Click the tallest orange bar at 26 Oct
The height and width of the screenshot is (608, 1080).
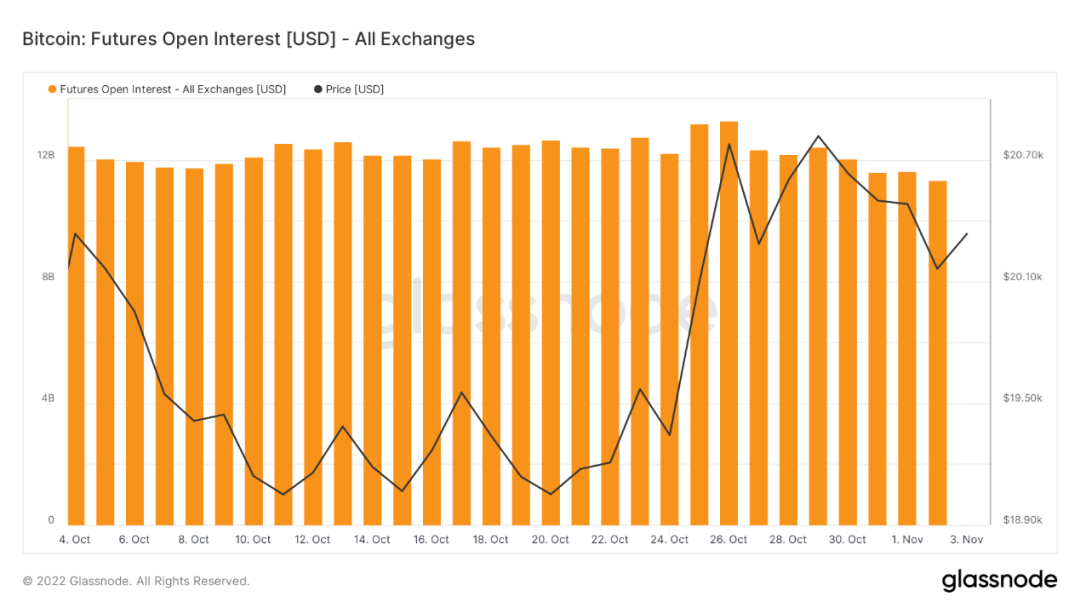tap(729, 320)
